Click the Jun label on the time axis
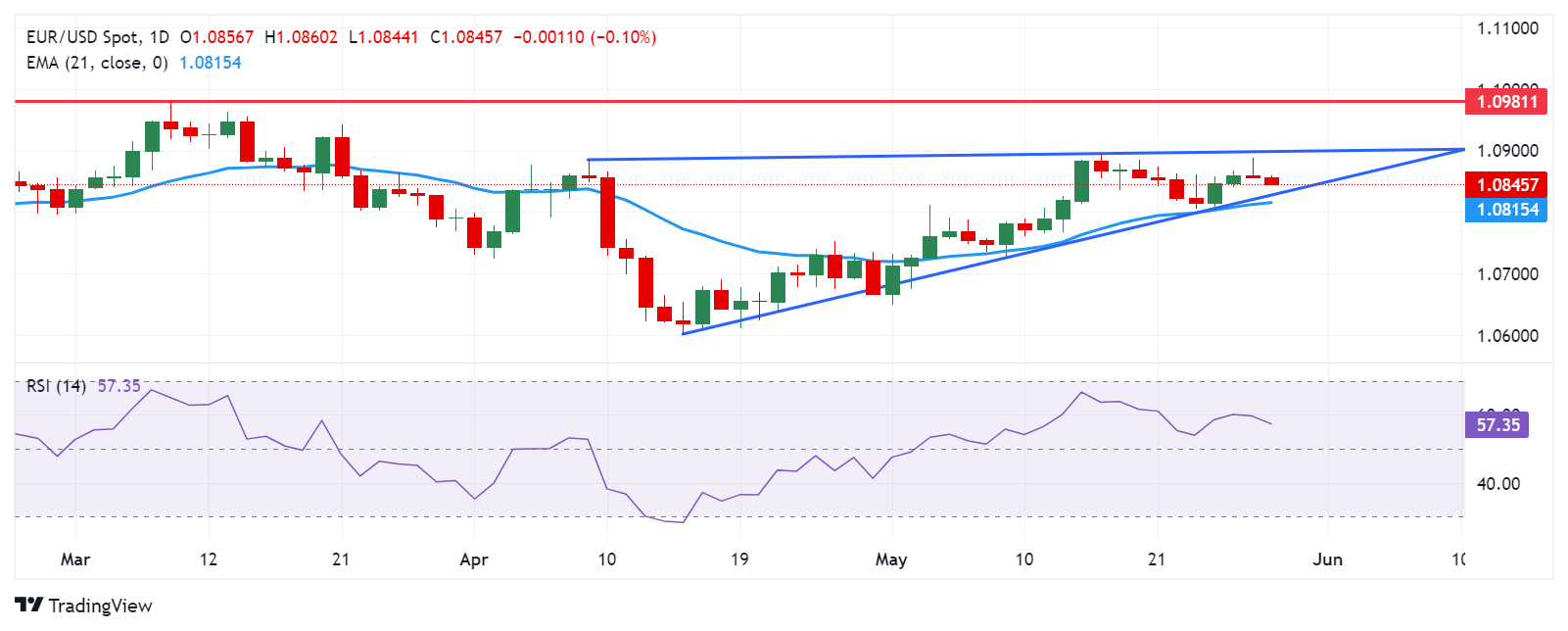The height and width of the screenshot is (631, 1568). 1327,559
